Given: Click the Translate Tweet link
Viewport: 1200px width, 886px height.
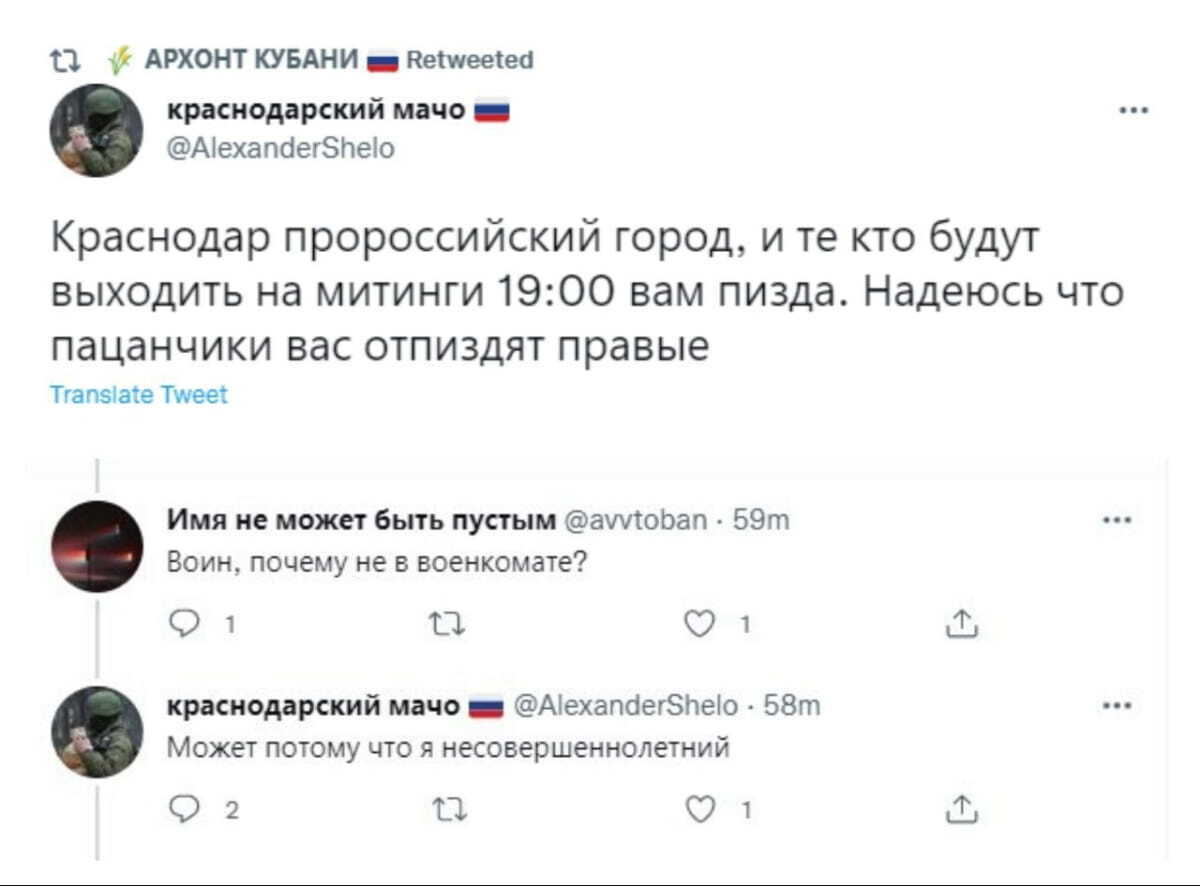Looking at the screenshot, I should pyautogui.click(x=139, y=395).
